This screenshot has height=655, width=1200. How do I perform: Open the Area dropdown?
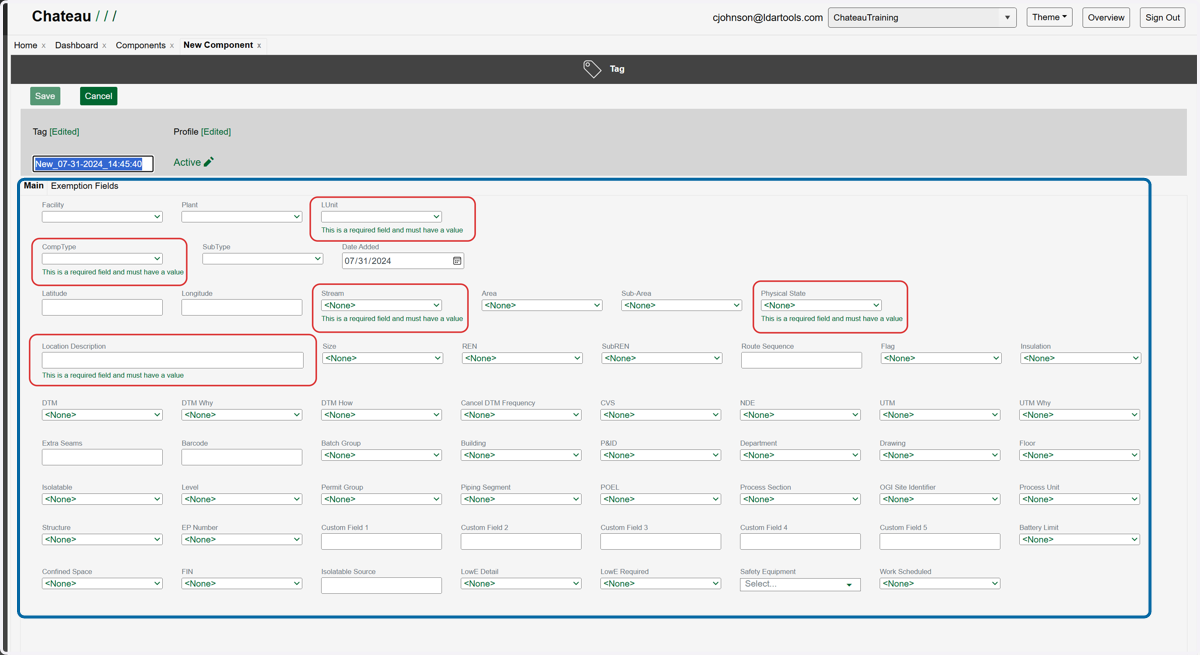[541, 305]
